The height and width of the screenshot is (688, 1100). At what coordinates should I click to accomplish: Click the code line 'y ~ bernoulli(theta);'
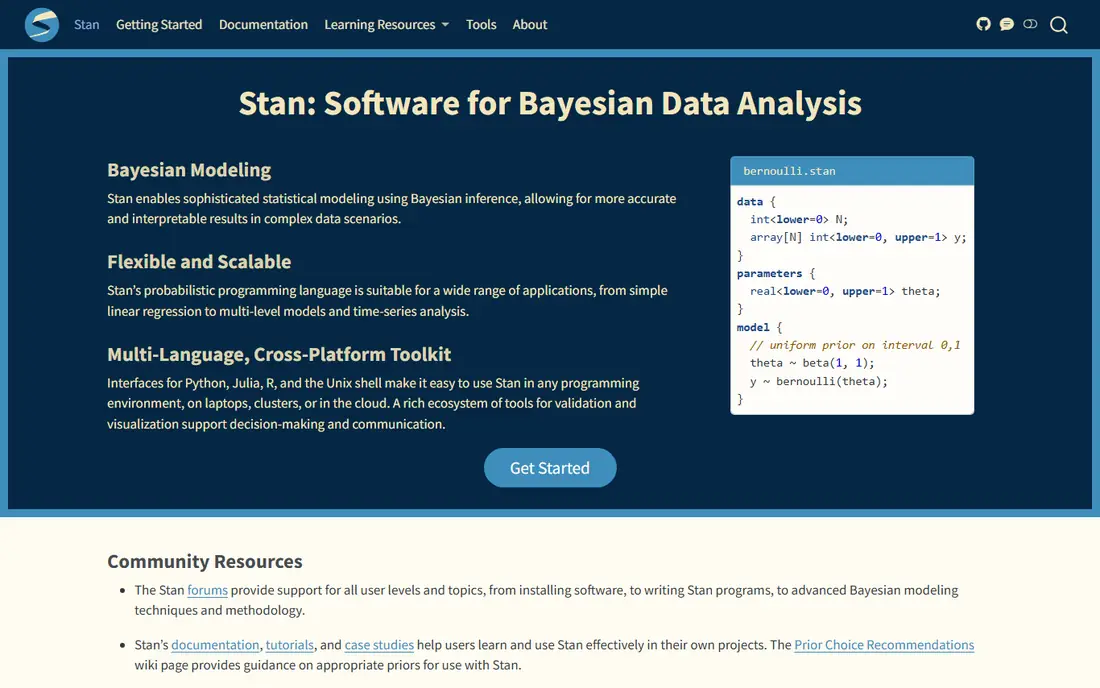click(819, 382)
